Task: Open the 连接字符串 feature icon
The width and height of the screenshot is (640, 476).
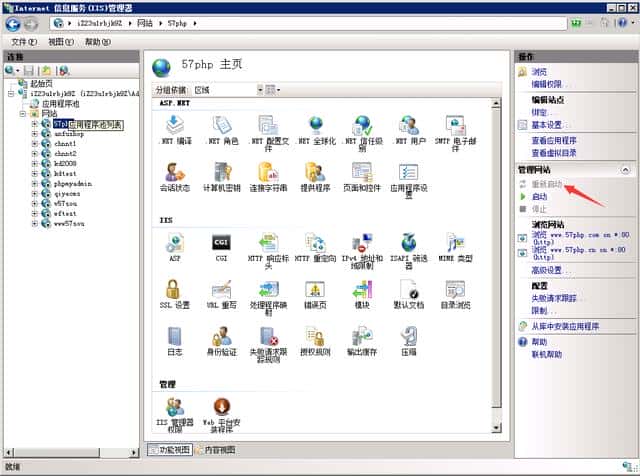Action: click(x=268, y=172)
